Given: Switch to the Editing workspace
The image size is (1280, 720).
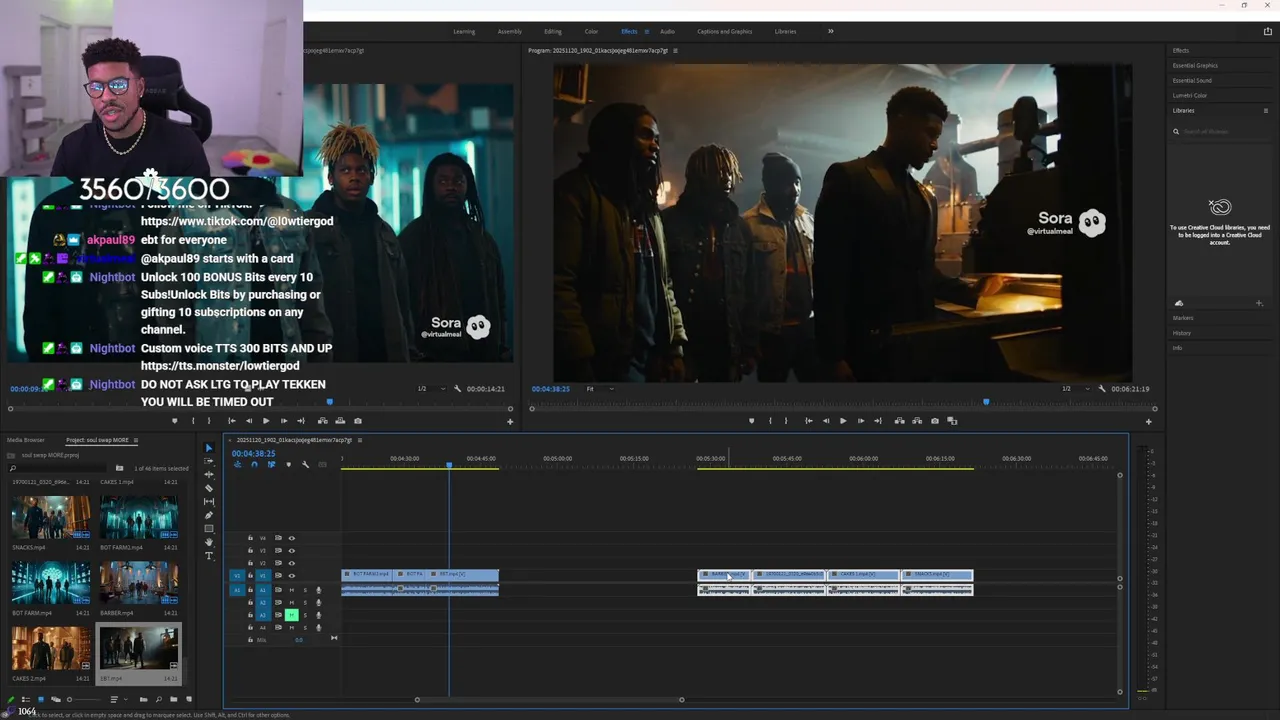Looking at the screenshot, I should coord(553,32).
